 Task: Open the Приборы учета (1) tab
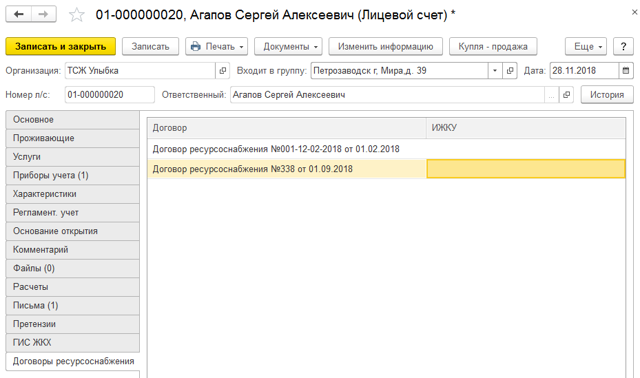(72, 176)
